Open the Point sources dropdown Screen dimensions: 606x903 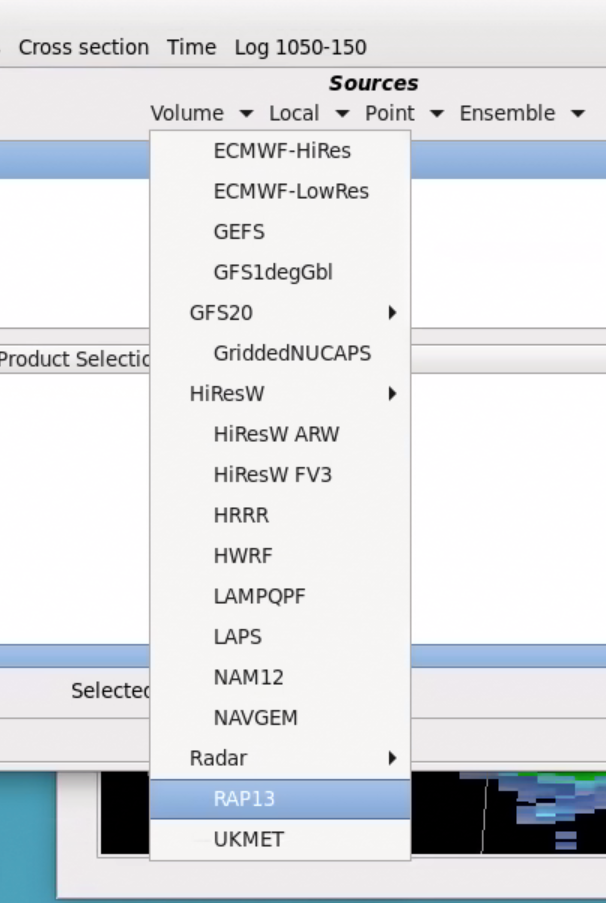[404, 113]
